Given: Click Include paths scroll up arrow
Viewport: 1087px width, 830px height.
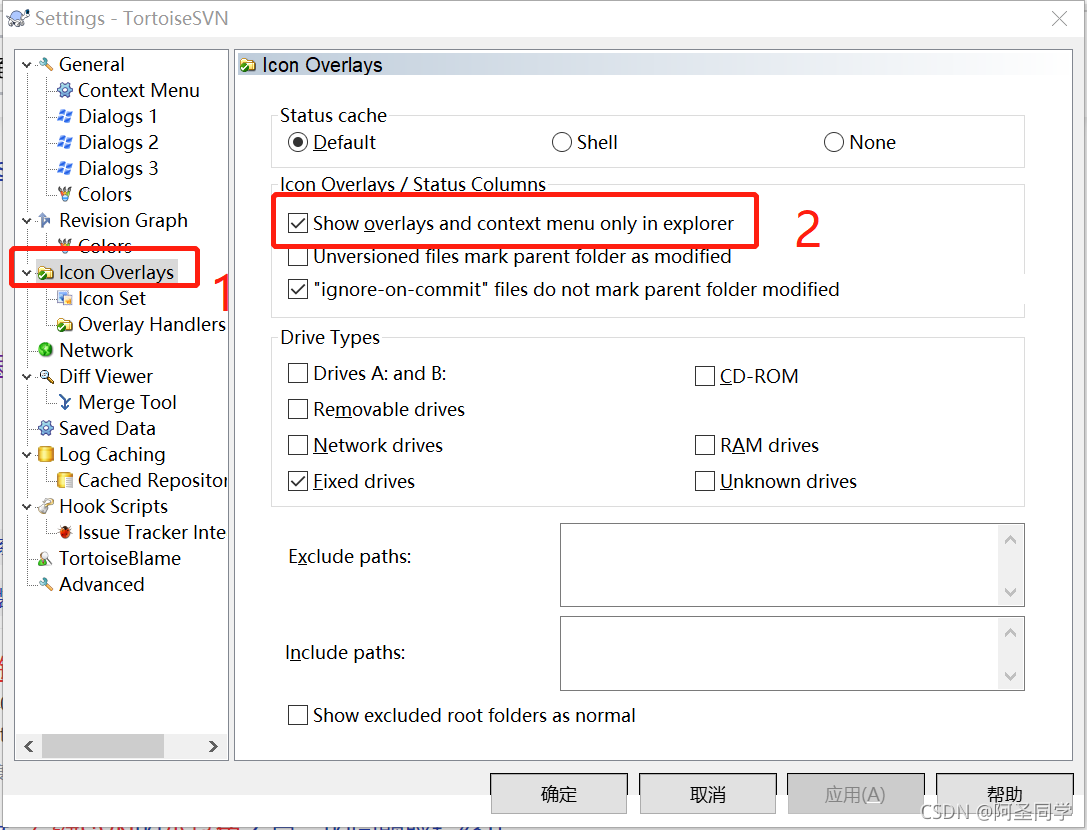Looking at the screenshot, I should [1011, 632].
